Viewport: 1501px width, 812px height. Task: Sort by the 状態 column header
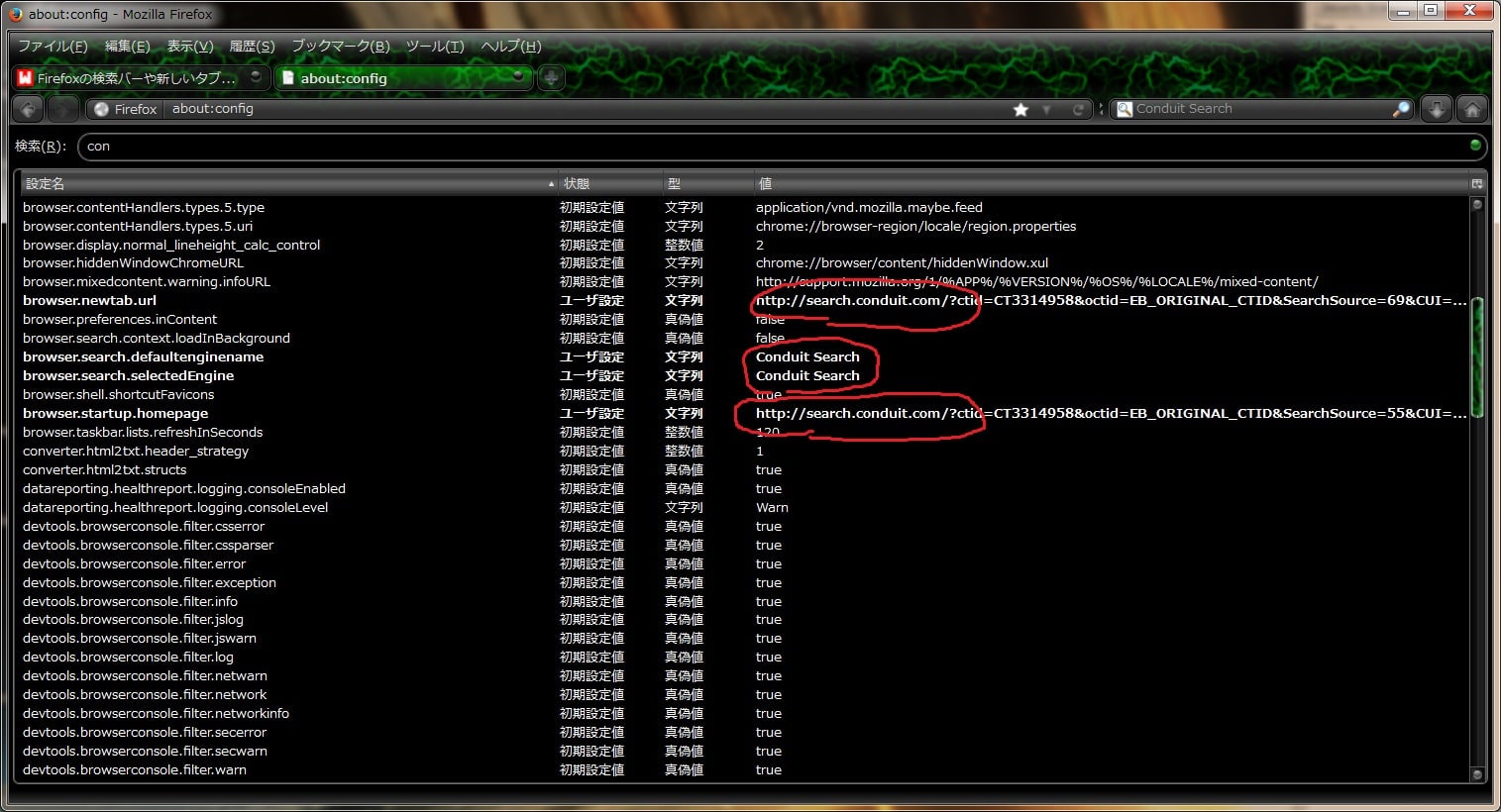pos(611,183)
